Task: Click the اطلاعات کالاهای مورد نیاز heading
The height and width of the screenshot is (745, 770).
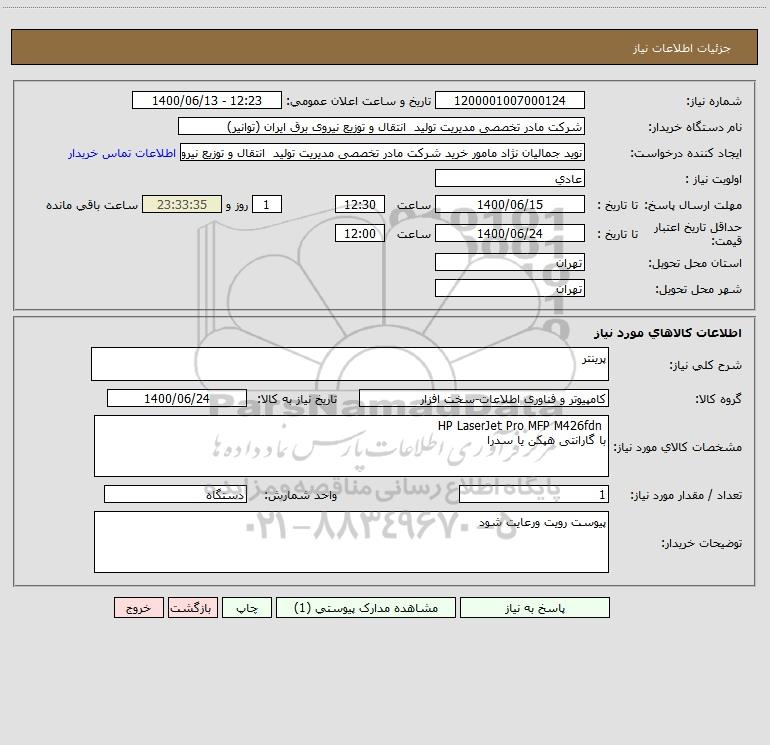Action: tap(667, 333)
